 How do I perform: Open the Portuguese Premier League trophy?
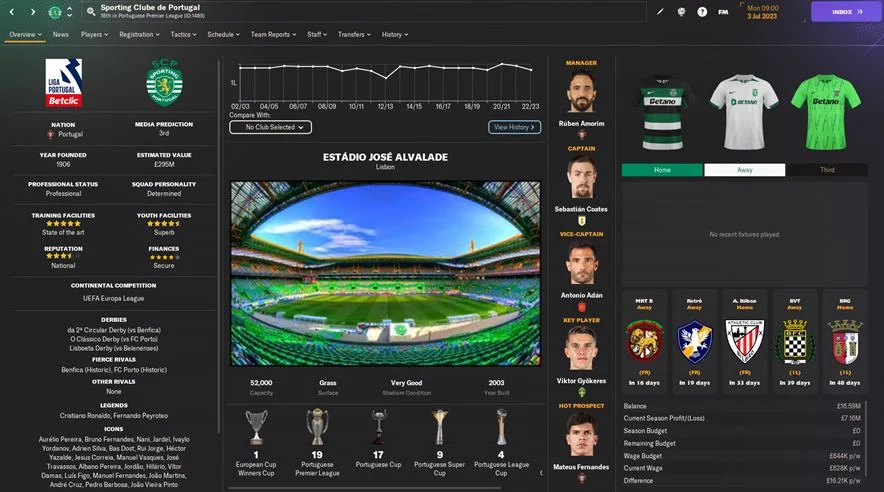317,427
